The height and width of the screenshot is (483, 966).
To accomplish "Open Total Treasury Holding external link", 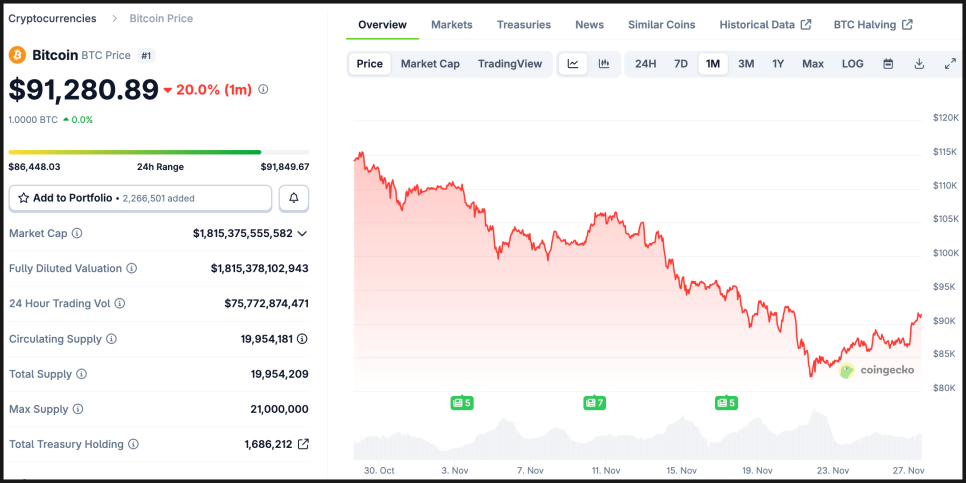I will [303, 444].
